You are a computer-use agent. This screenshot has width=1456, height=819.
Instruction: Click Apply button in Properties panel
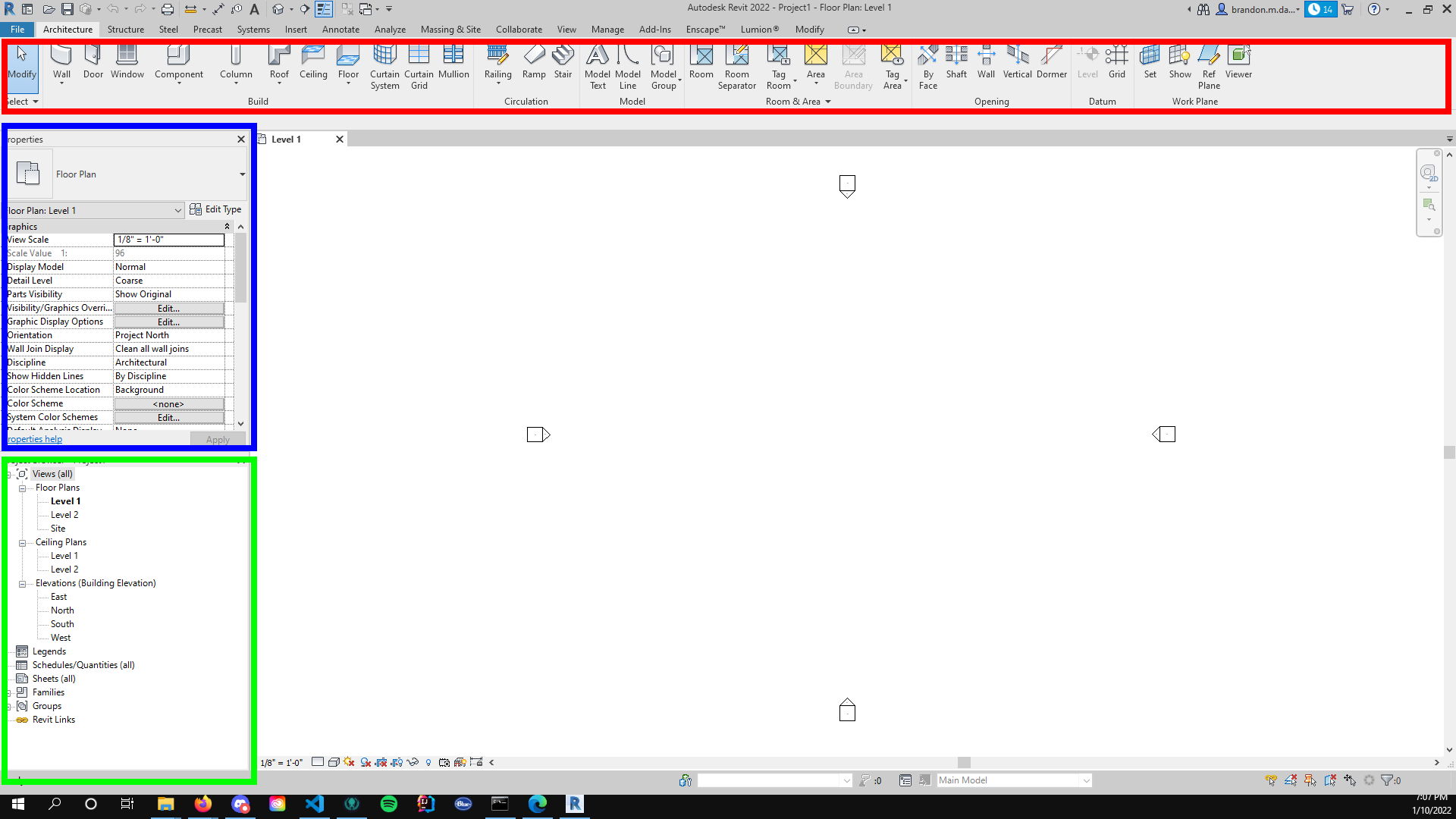click(217, 439)
